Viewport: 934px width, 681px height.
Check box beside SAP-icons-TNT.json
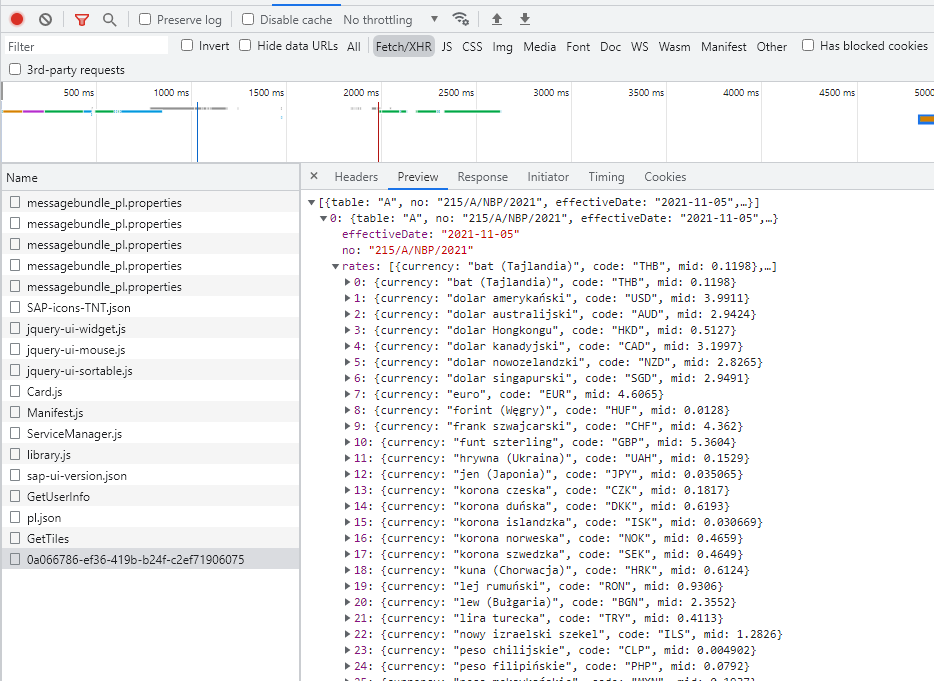pyautogui.click(x=15, y=307)
